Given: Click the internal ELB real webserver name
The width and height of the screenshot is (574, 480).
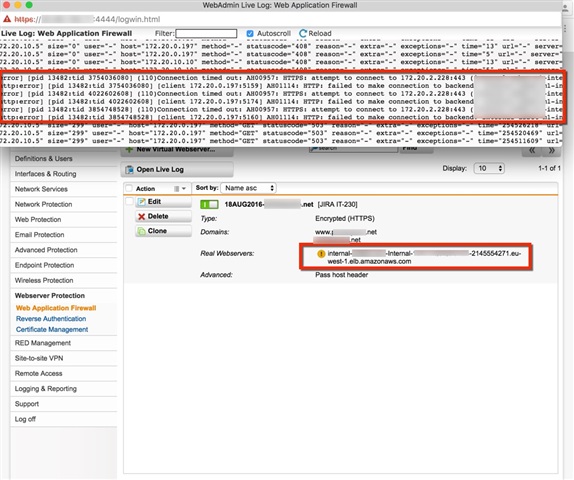Looking at the screenshot, I should [424, 257].
